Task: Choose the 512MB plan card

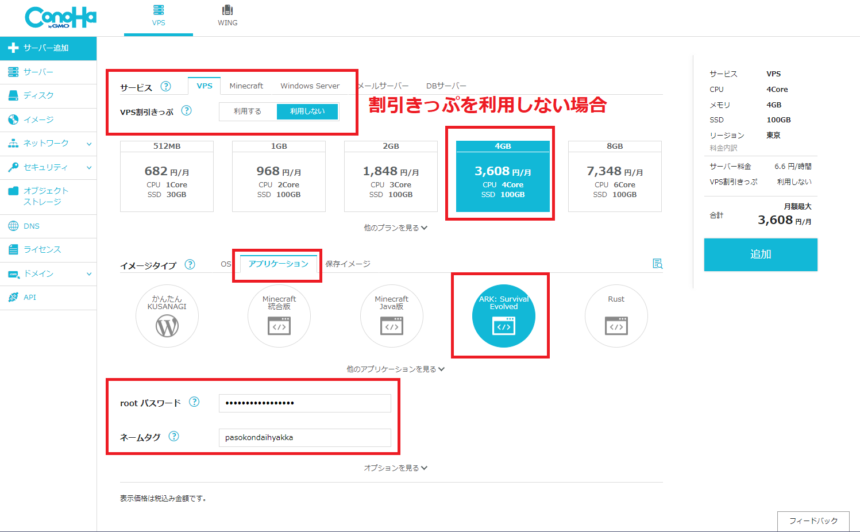Action: (167, 176)
